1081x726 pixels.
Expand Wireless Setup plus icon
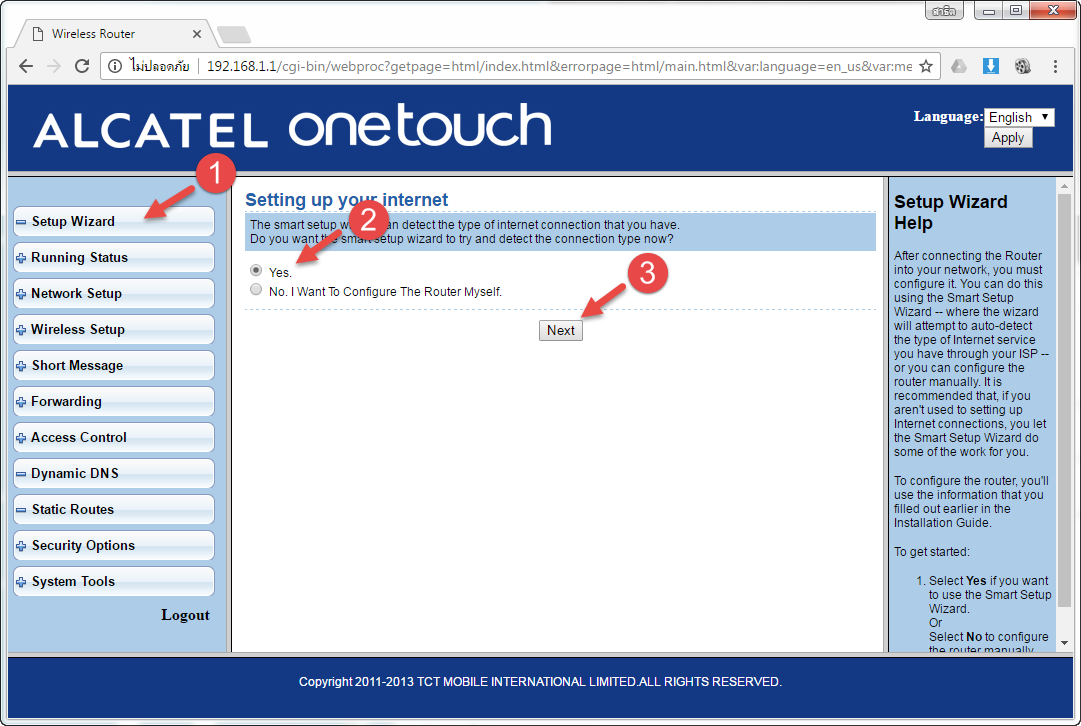coord(21,330)
